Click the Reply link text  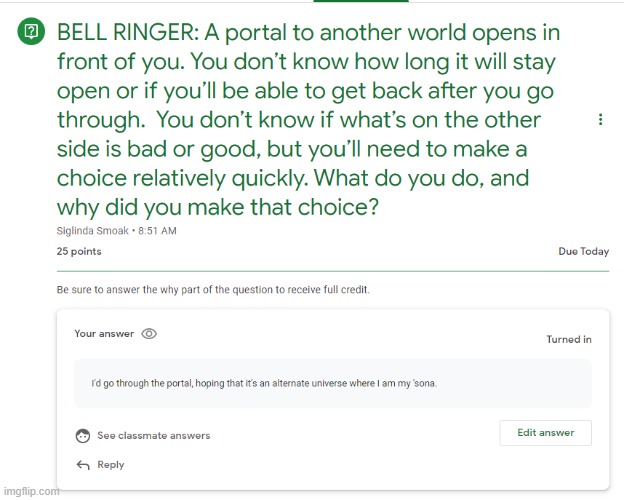coord(111,465)
